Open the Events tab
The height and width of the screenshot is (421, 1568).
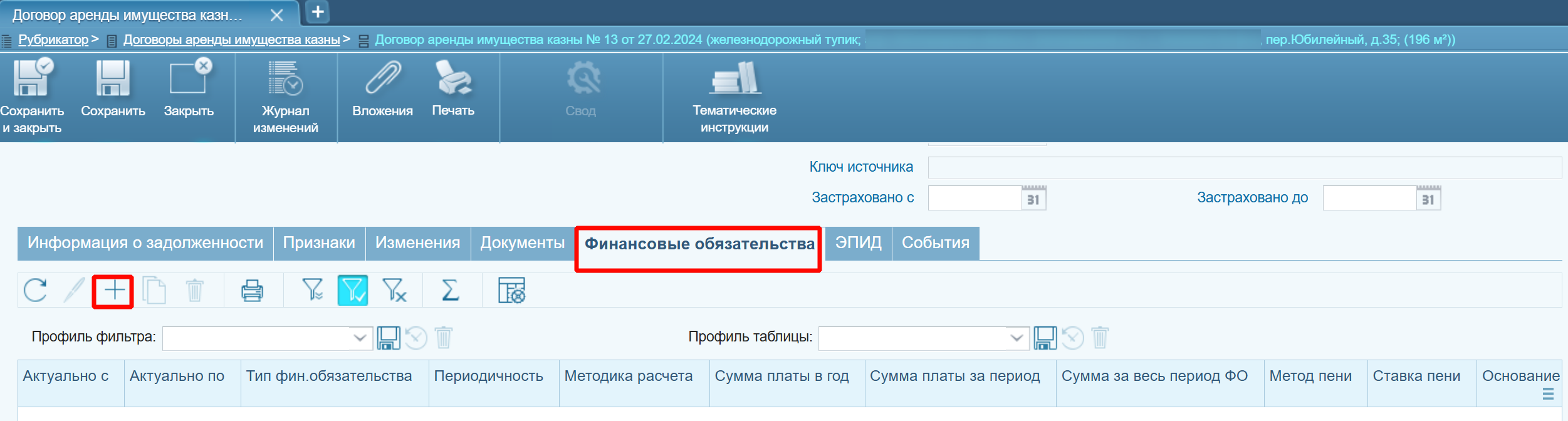pyautogui.click(x=935, y=243)
